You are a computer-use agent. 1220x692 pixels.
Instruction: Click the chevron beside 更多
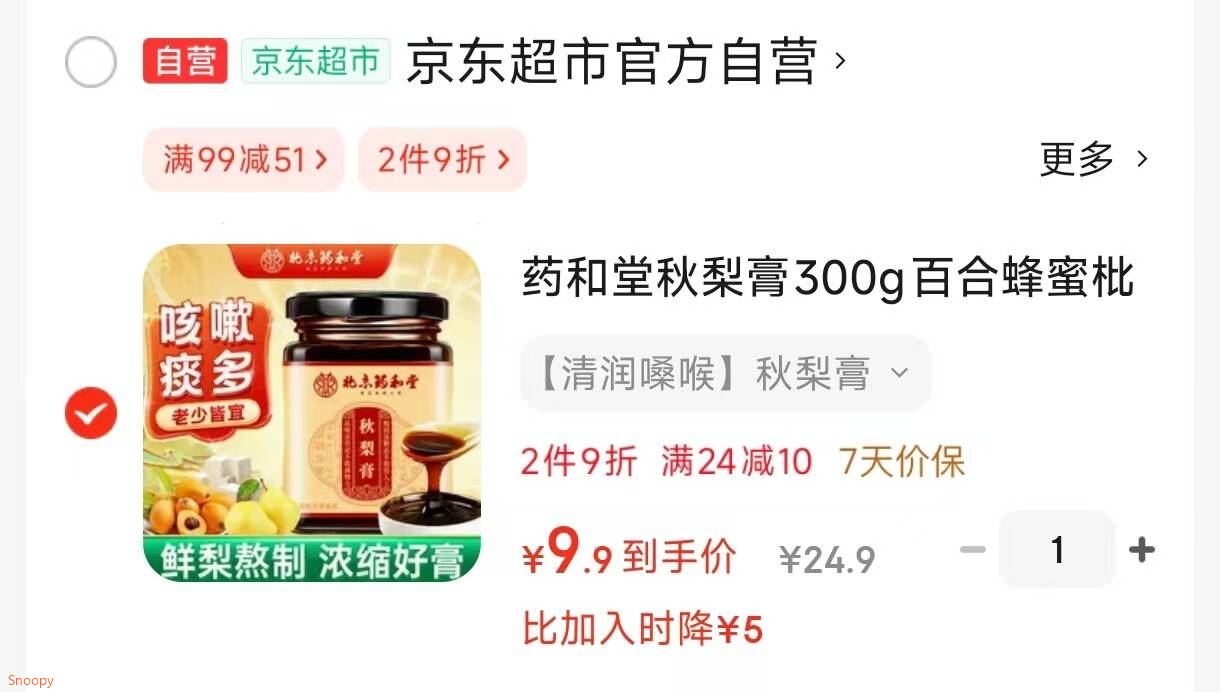coord(1142,159)
